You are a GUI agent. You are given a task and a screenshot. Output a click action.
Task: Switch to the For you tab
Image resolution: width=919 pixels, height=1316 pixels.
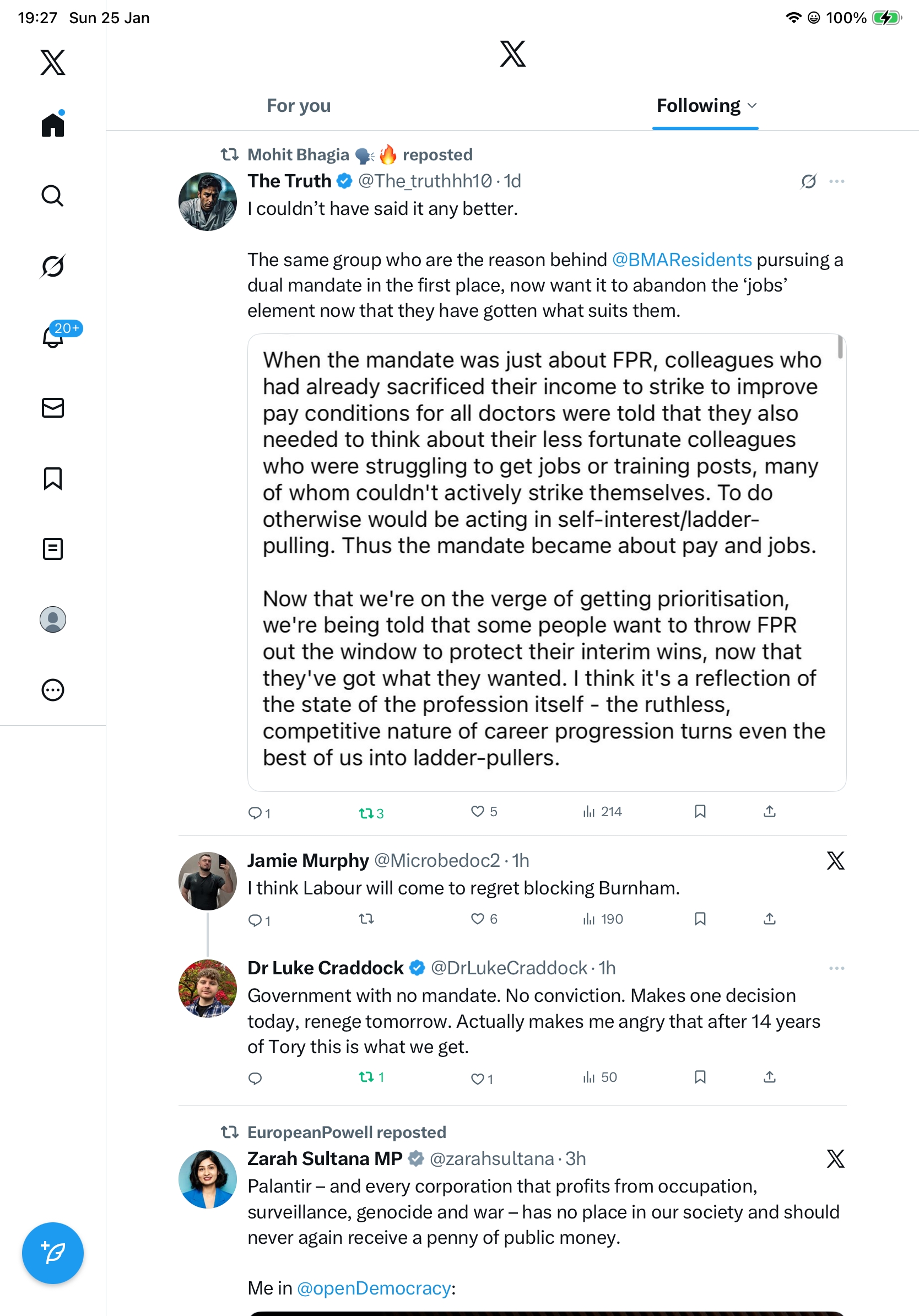299,105
